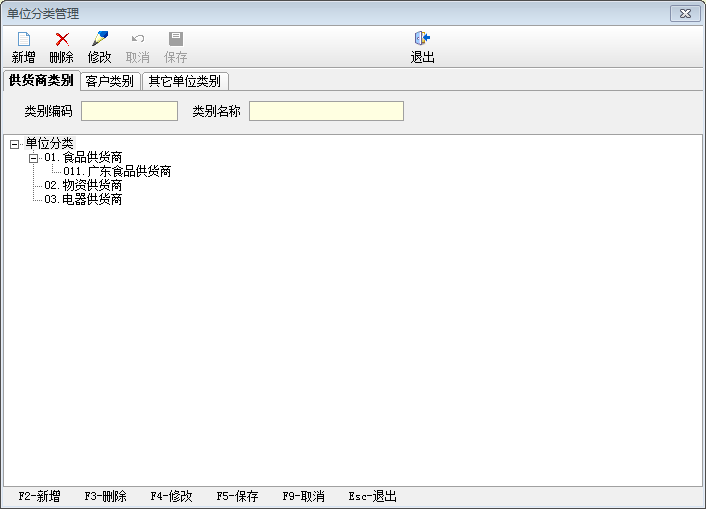The height and width of the screenshot is (509, 706).
Task: Open the 客户类别 tab
Action: (x=110, y=81)
